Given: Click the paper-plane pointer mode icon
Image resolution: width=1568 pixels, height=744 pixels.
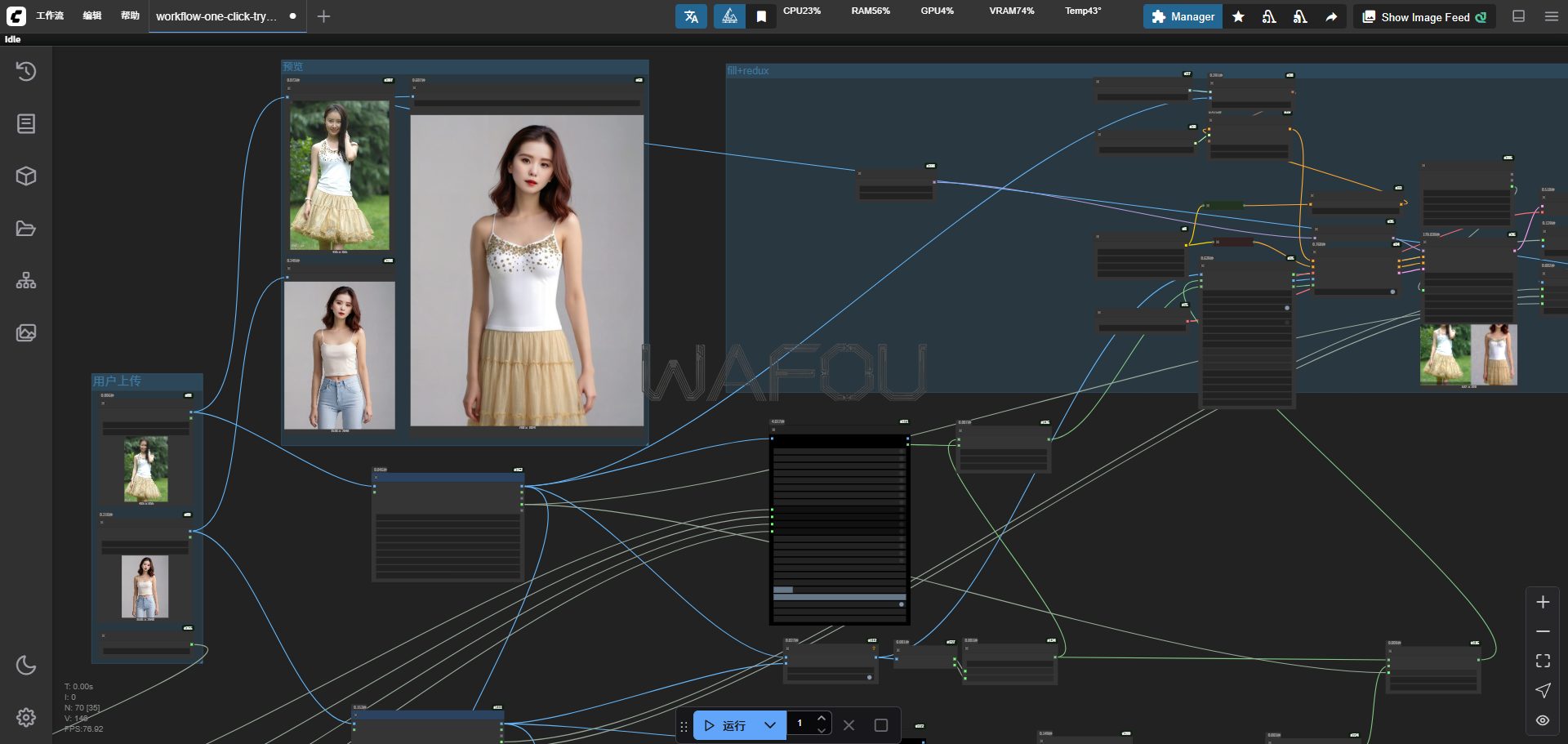Looking at the screenshot, I should tap(1543, 690).
